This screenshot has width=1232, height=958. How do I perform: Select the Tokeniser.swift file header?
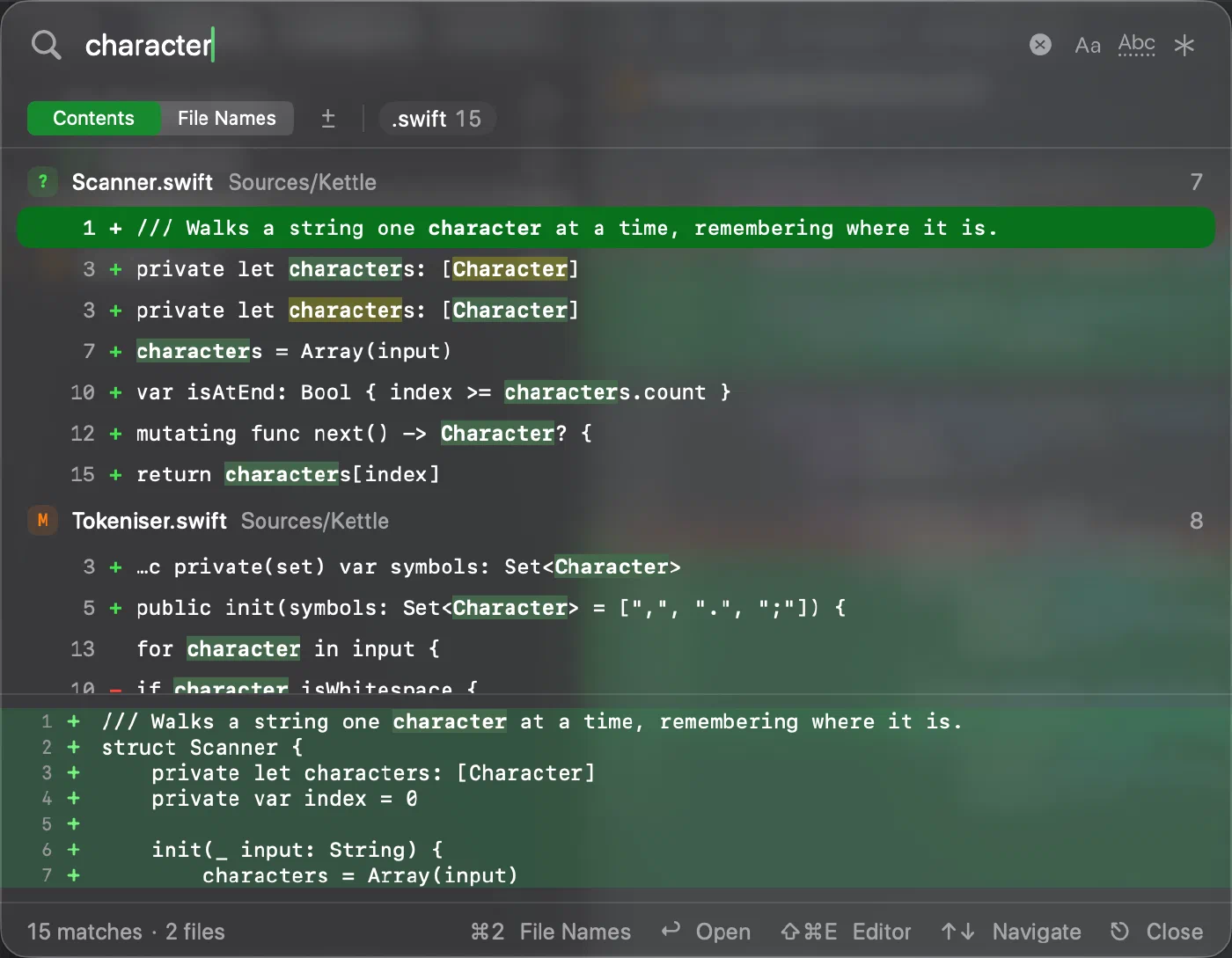tap(616, 521)
